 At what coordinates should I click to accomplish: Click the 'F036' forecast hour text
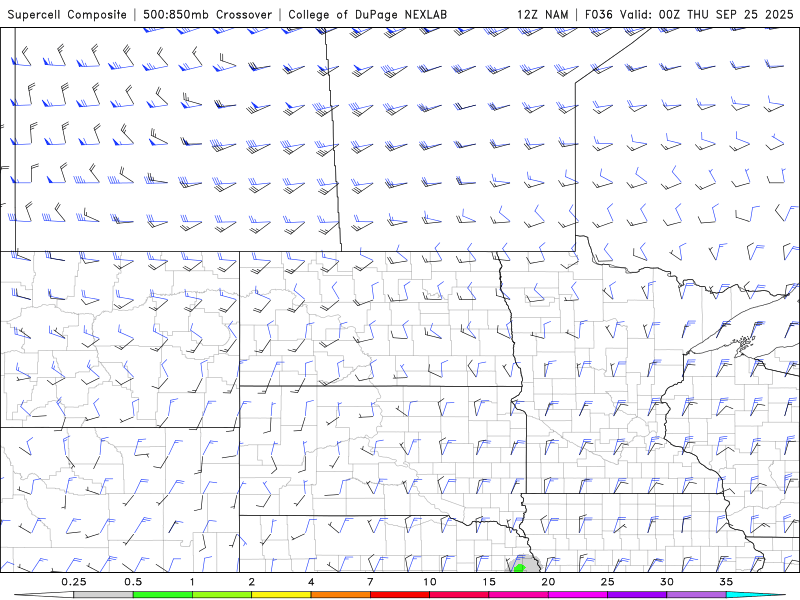point(599,14)
